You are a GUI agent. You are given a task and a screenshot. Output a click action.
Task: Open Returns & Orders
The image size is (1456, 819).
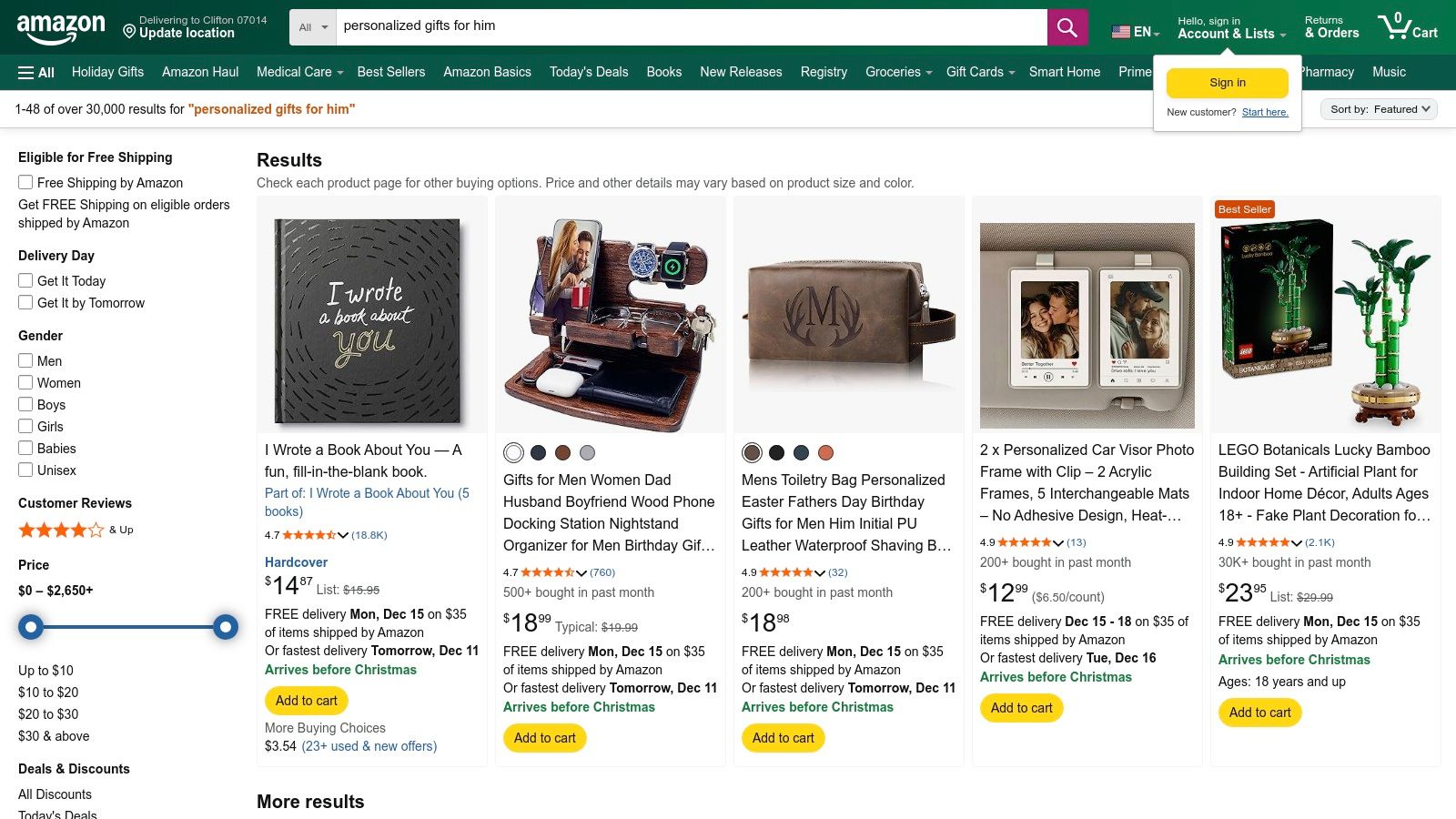click(x=1332, y=28)
